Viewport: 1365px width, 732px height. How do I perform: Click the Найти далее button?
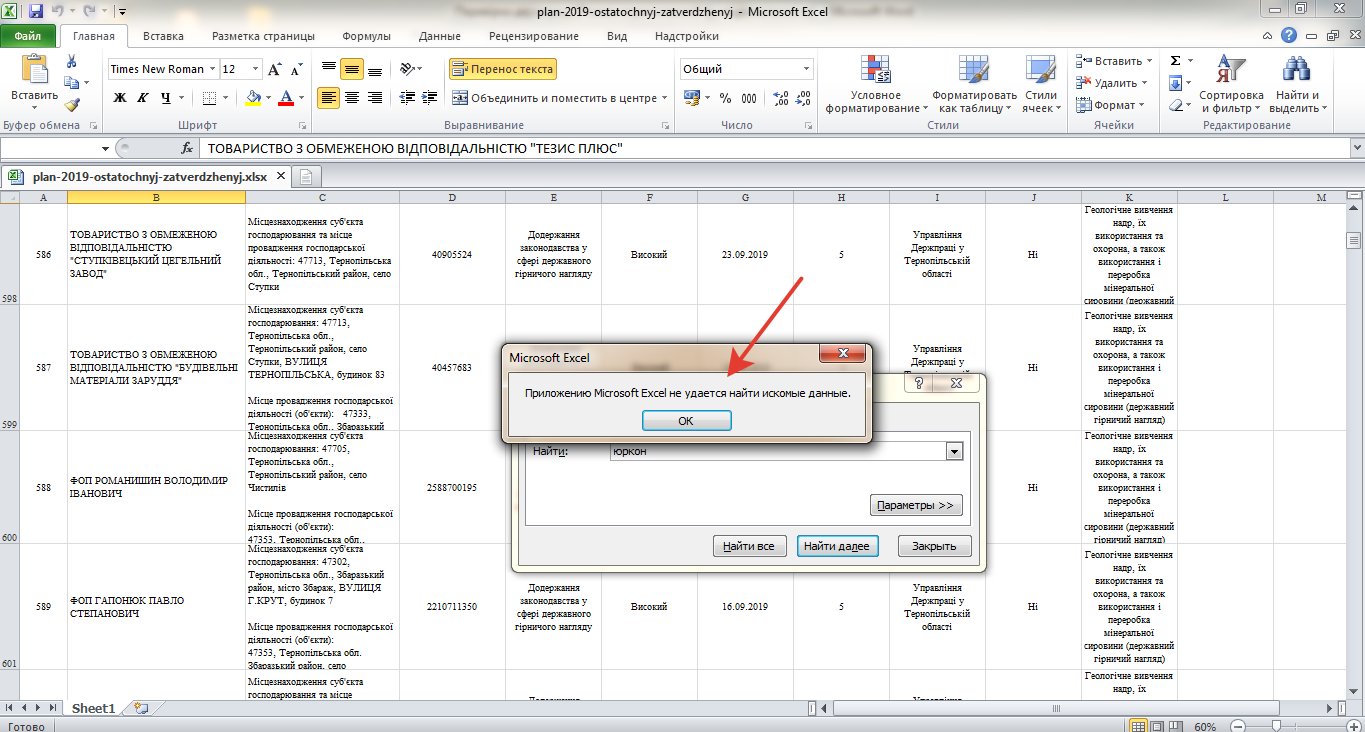[x=838, y=546]
